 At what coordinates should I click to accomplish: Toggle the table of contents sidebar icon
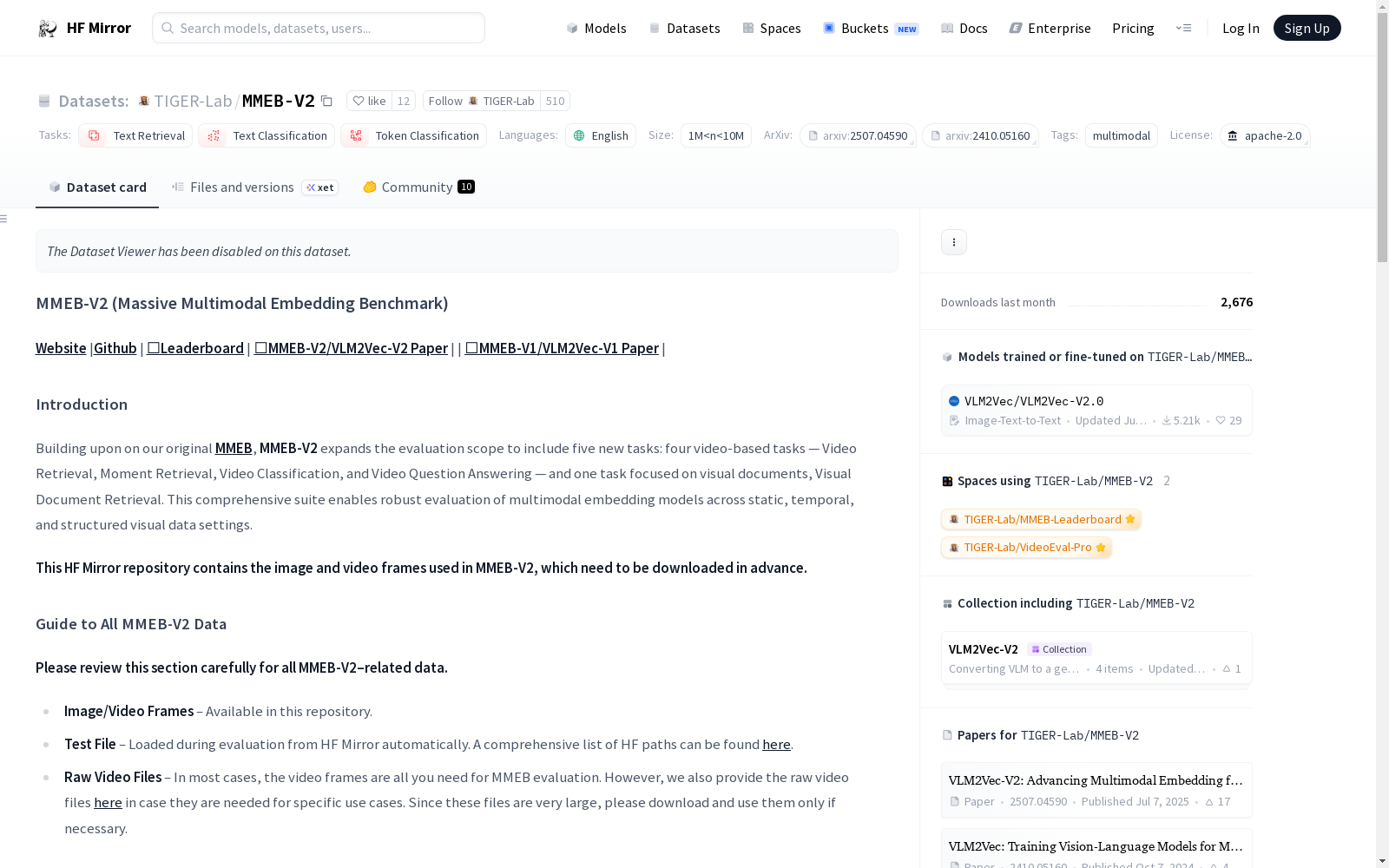[4, 219]
